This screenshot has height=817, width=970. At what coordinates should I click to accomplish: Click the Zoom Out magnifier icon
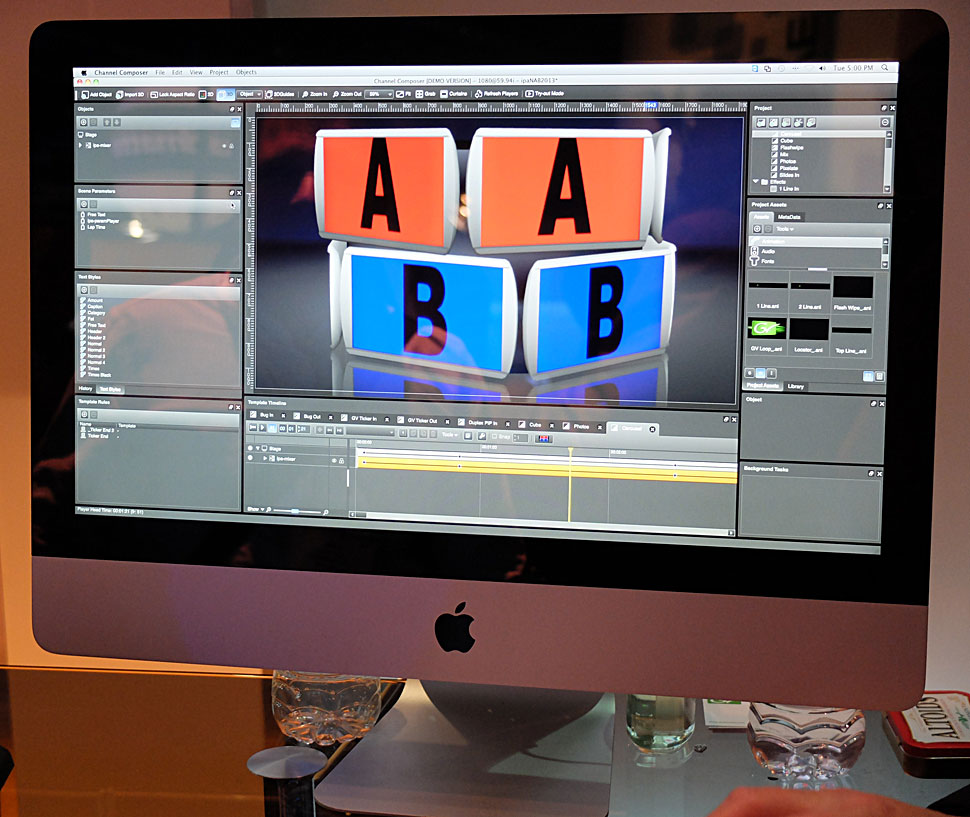[336, 94]
